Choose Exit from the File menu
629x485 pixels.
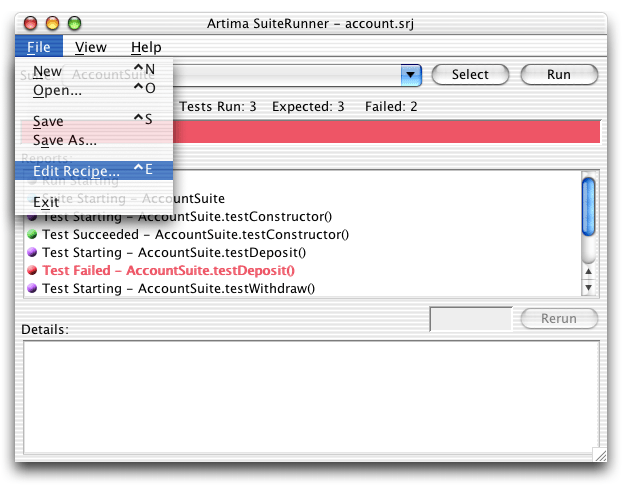pos(94,202)
